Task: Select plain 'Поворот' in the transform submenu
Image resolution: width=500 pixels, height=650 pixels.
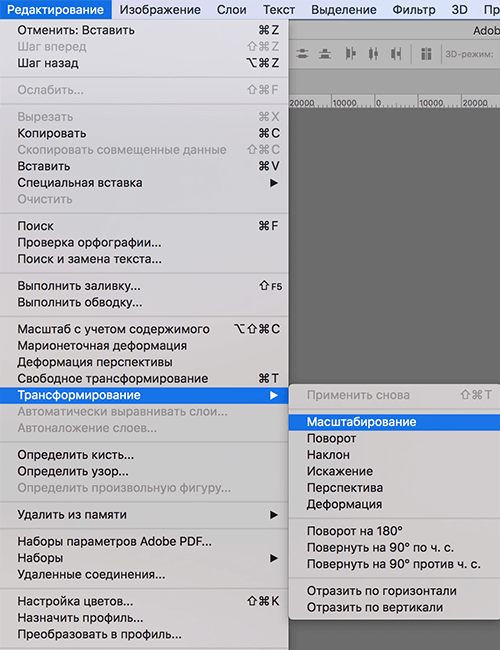Action: pyautogui.click(x=394, y=438)
